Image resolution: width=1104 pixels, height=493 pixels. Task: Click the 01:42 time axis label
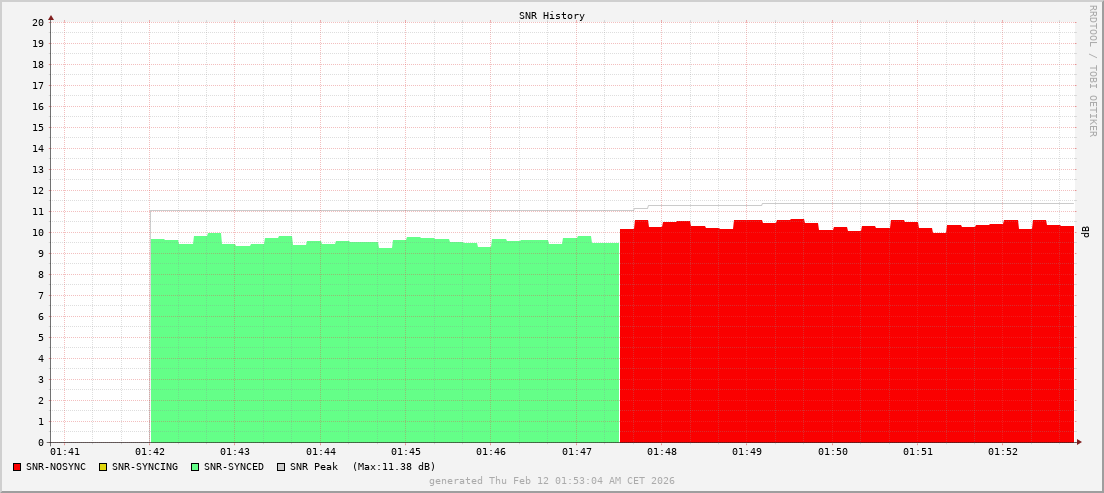click(150, 452)
